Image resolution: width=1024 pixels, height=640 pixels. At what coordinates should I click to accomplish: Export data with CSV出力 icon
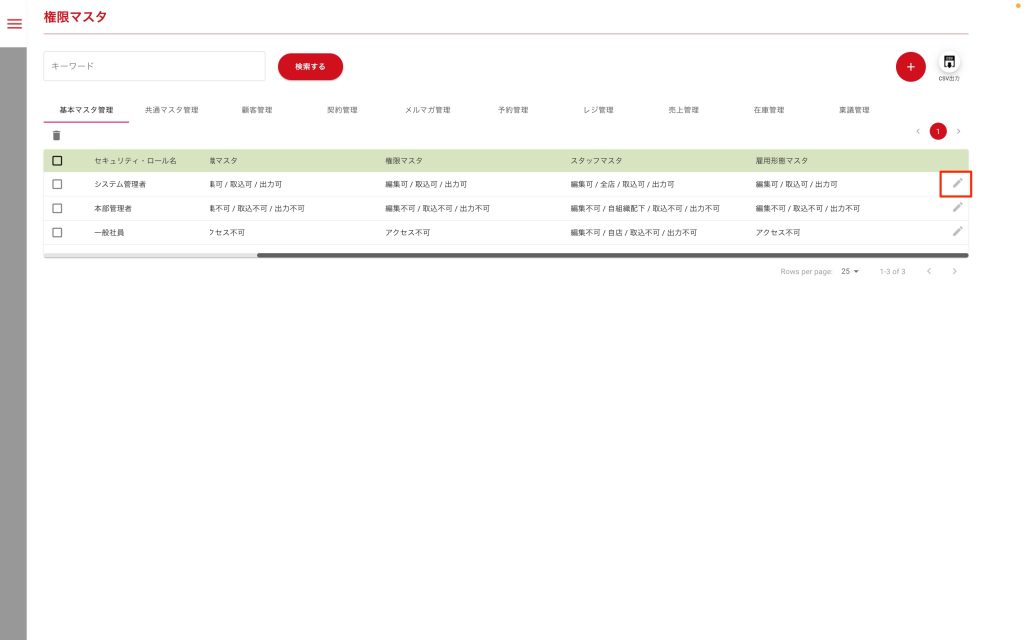(x=949, y=64)
